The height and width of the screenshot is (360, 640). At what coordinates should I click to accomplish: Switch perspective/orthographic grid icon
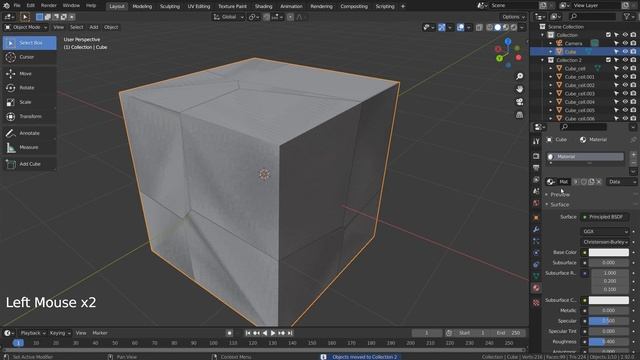pos(519,115)
